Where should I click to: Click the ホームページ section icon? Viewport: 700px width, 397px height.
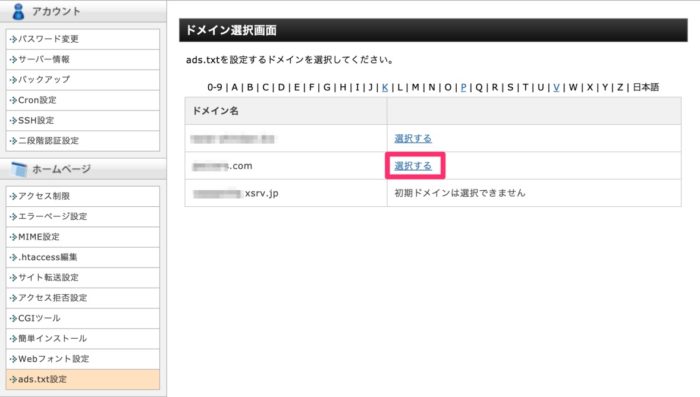point(19,169)
